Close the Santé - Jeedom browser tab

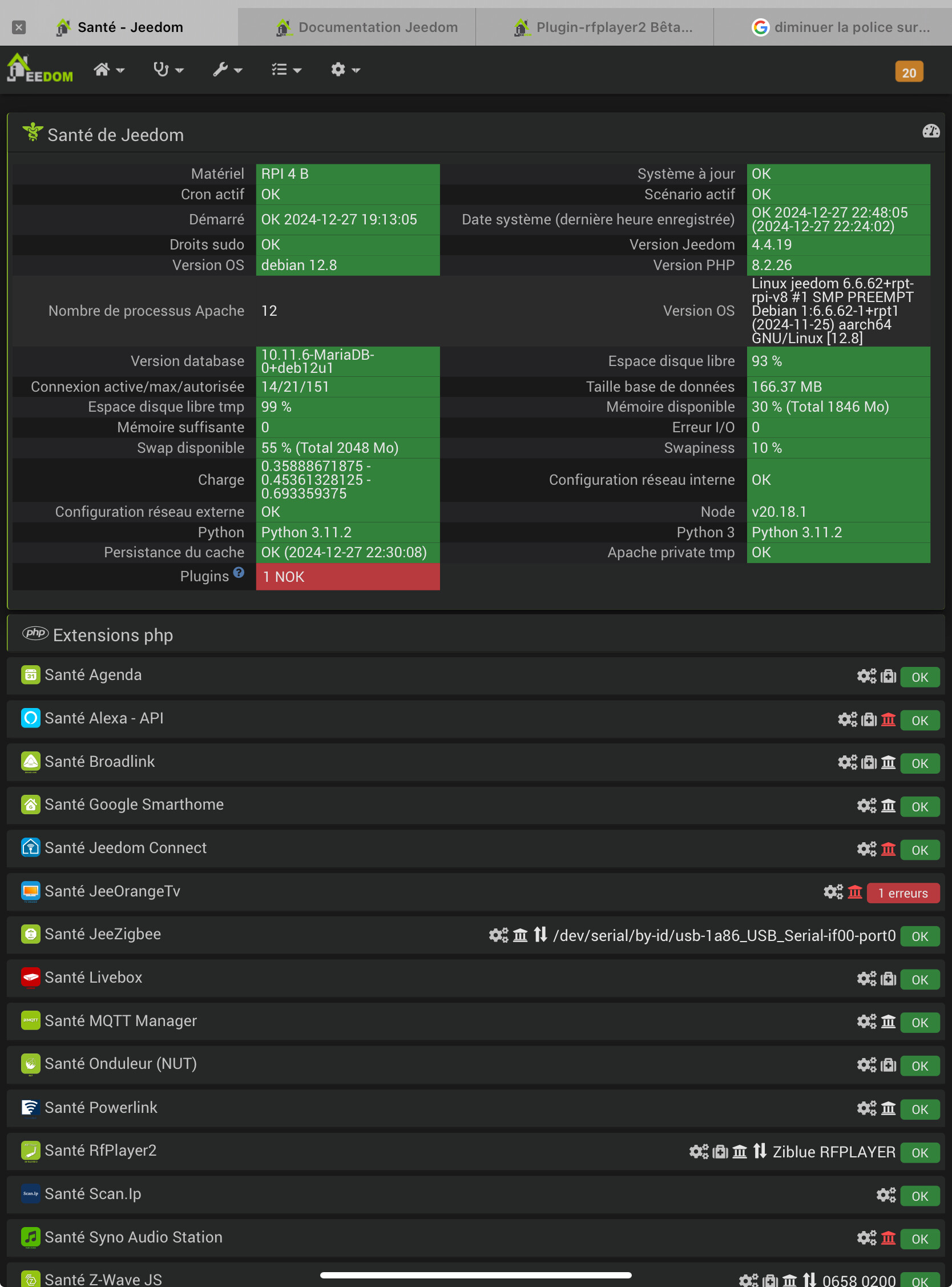coord(19,27)
